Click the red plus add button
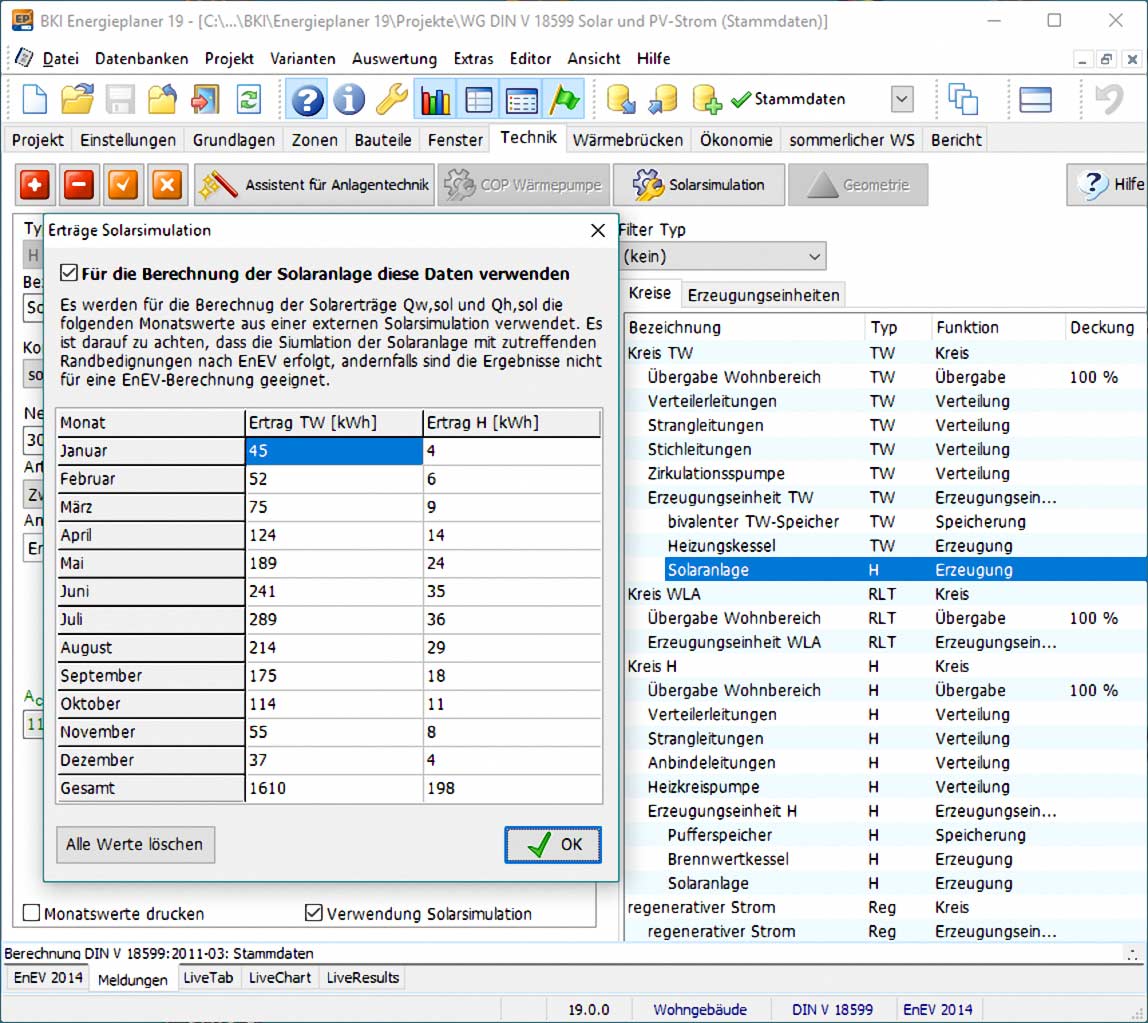The width and height of the screenshot is (1148, 1023). [35, 185]
